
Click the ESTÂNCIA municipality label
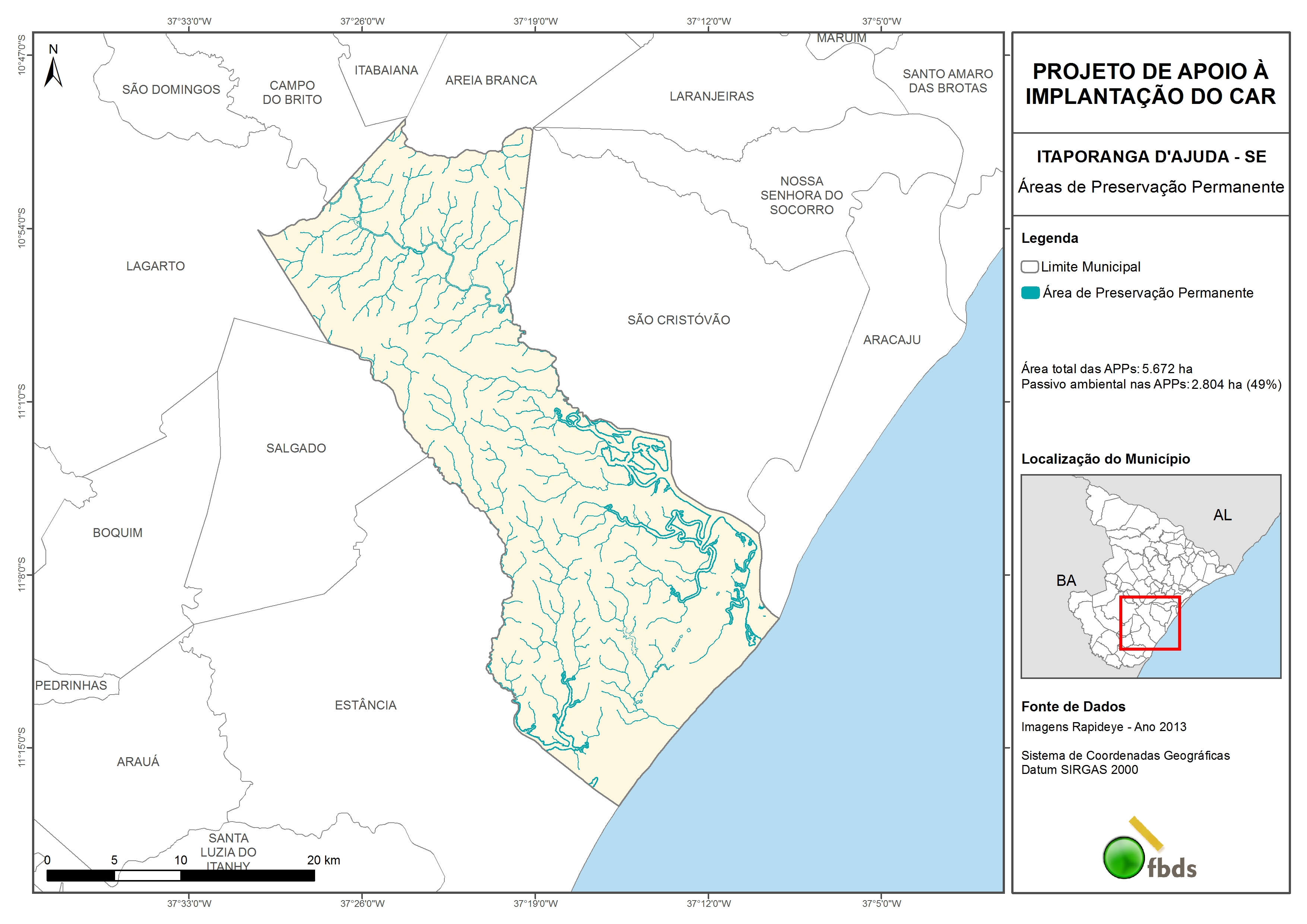coord(365,705)
